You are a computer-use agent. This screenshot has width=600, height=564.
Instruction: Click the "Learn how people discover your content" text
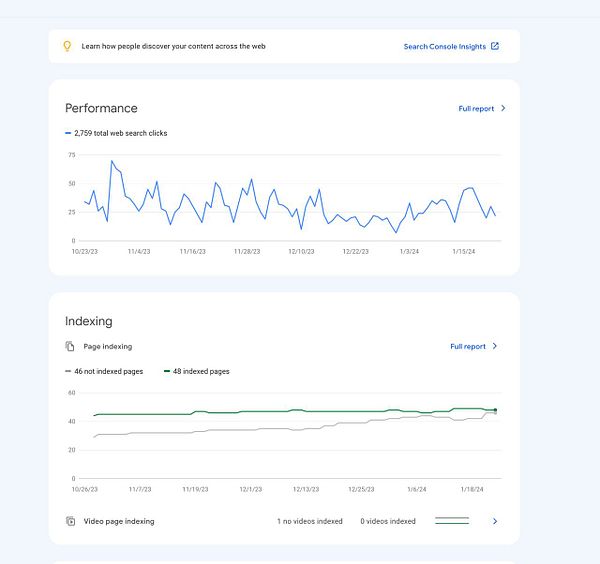pyautogui.click(x=173, y=46)
